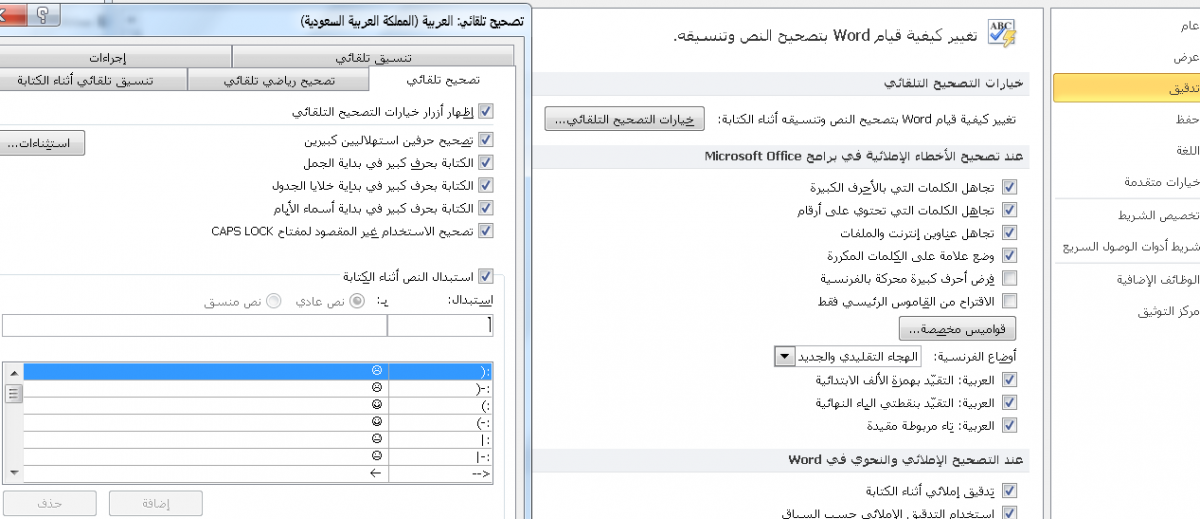Screen dimensions: 1200x519
Task: Toggle إظهار أزرار خيارات التصحيح التلقائي checkbox
Action: [x=486, y=111]
